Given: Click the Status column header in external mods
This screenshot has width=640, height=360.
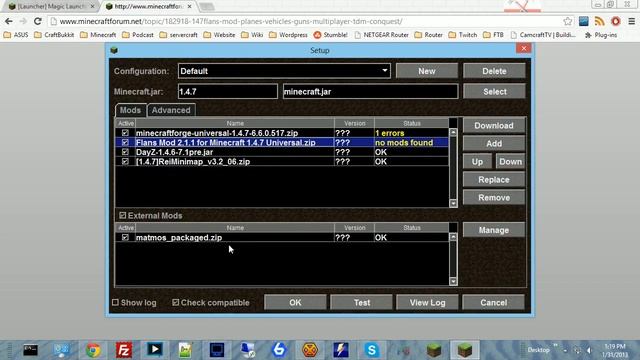Looking at the screenshot, I should tap(411, 227).
